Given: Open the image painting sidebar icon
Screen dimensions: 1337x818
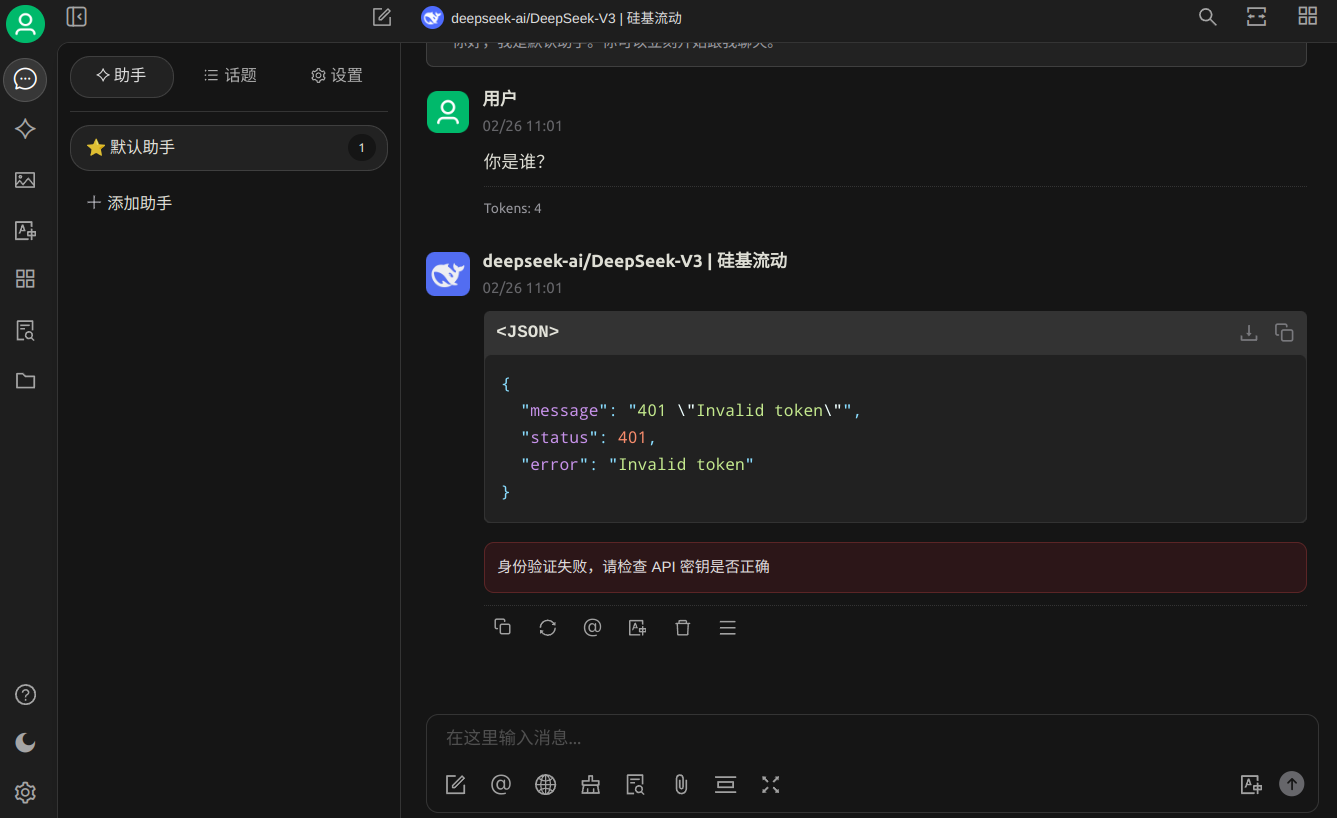Looking at the screenshot, I should [x=25, y=180].
